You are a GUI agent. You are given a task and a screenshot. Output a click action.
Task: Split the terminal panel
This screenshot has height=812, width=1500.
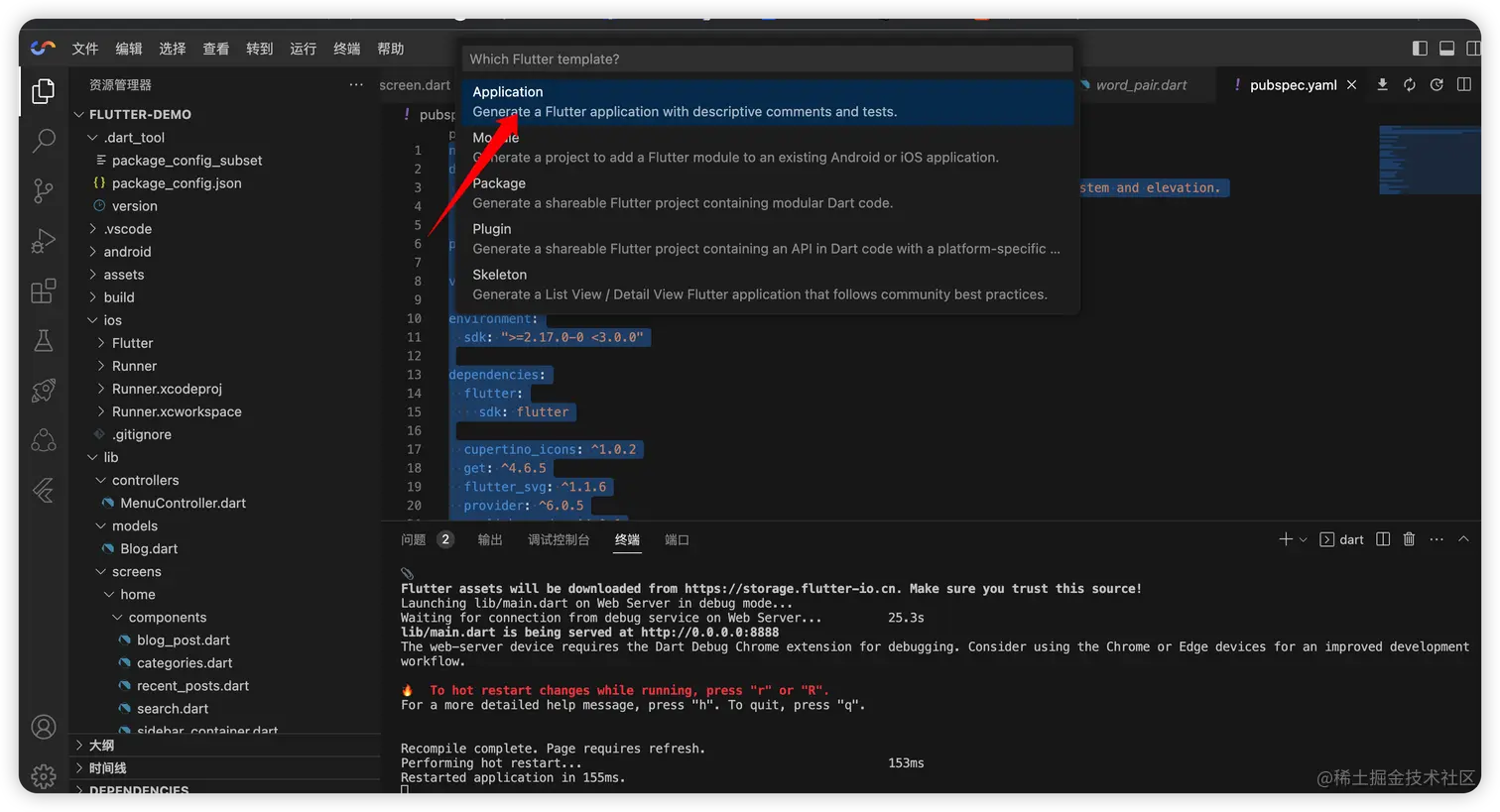point(1383,539)
